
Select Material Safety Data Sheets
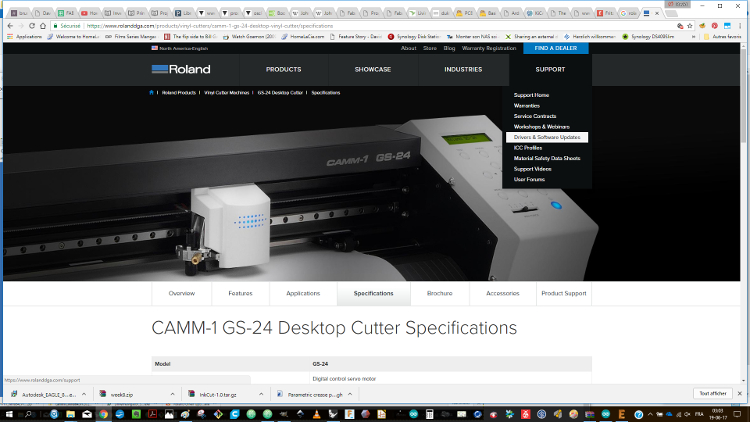pyautogui.click(x=547, y=158)
